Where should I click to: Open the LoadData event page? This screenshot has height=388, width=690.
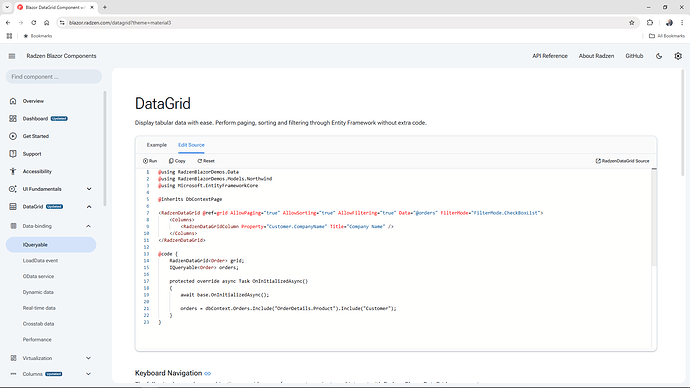40,260
